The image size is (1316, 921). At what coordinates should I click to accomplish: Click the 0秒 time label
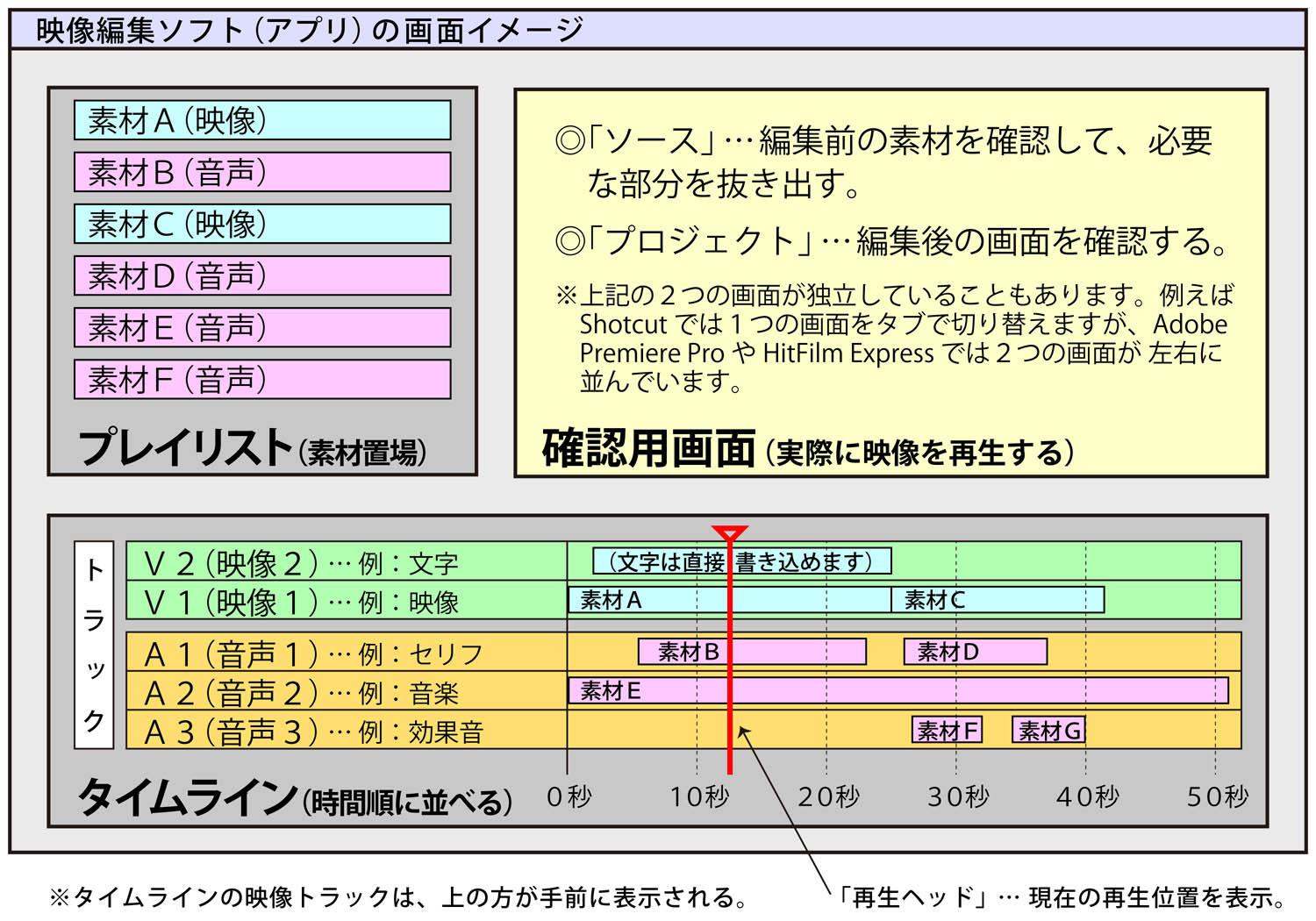(x=569, y=796)
